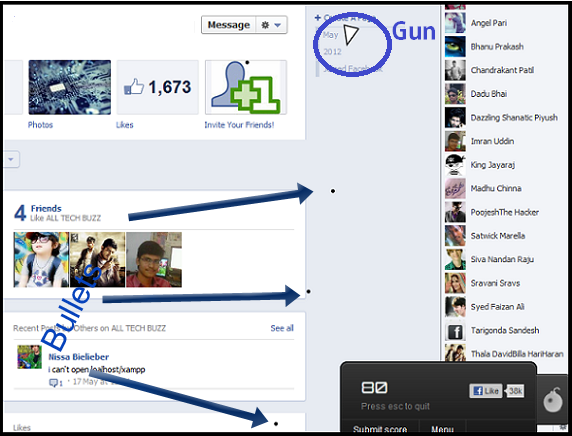572x436 pixels.
Task: Click the 38k like count bubble
Action: 515,391
